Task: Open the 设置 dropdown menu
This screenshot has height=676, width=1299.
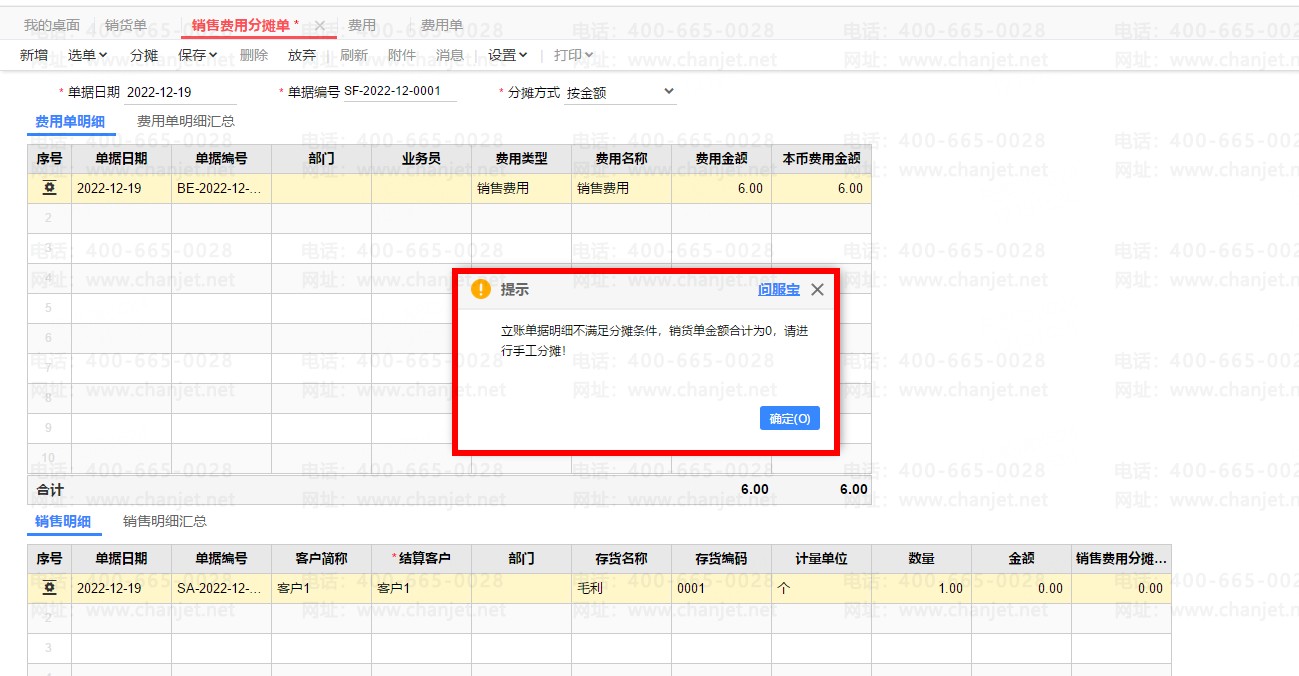Action: point(507,55)
